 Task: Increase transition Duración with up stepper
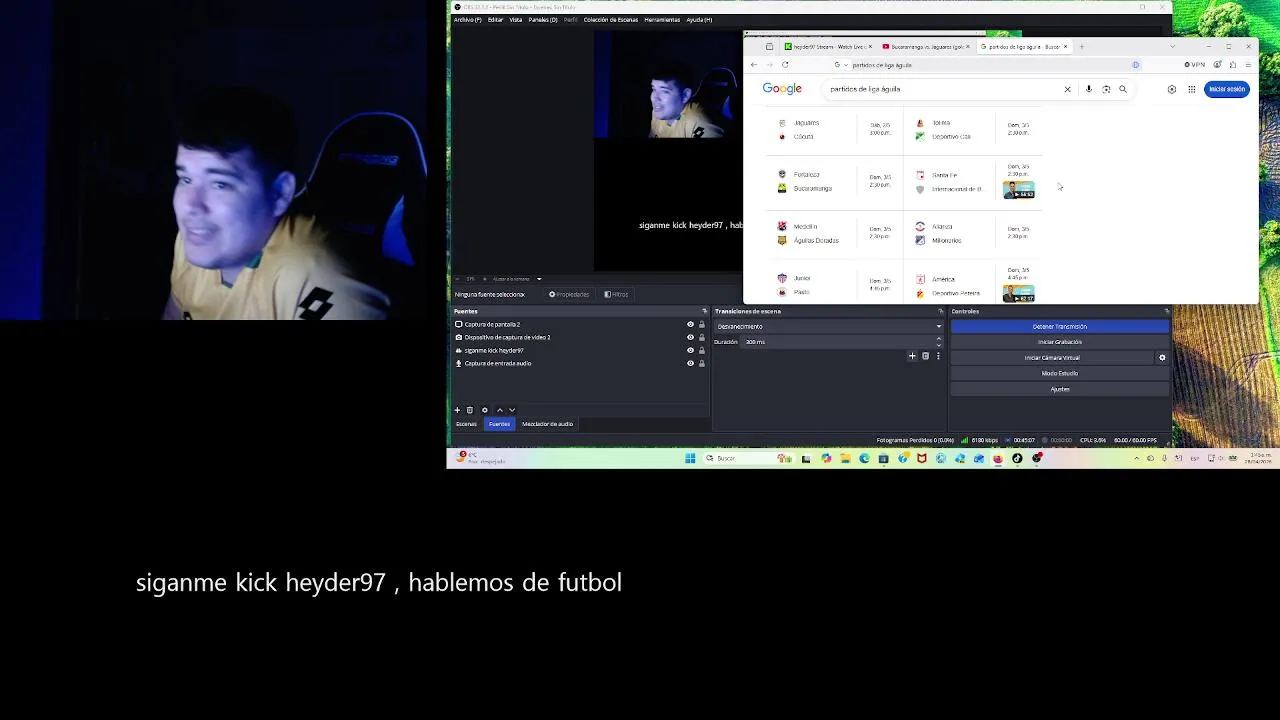[x=938, y=339]
